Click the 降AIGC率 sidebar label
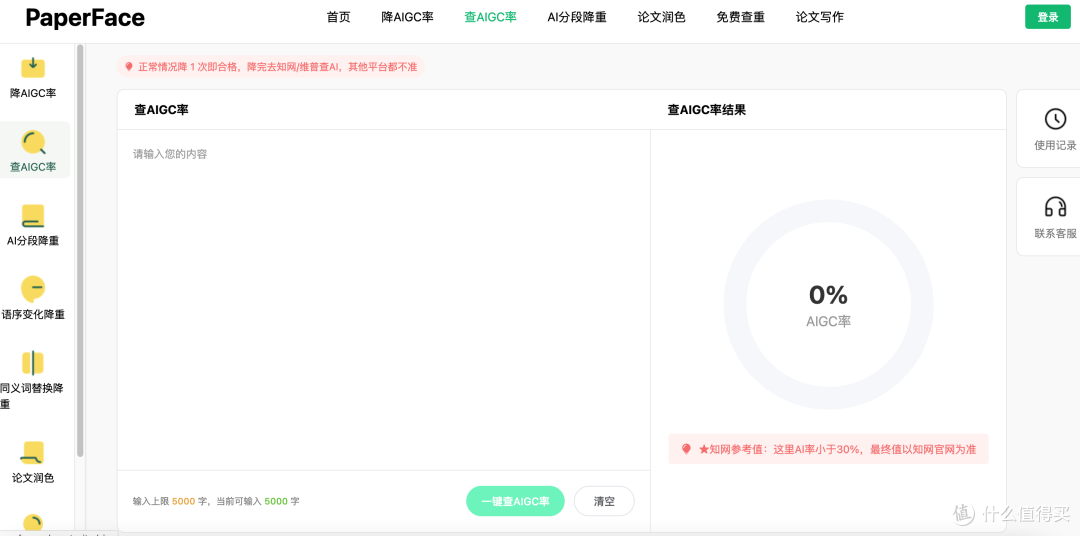Image resolution: width=1080 pixels, height=536 pixels. (33, 93)
